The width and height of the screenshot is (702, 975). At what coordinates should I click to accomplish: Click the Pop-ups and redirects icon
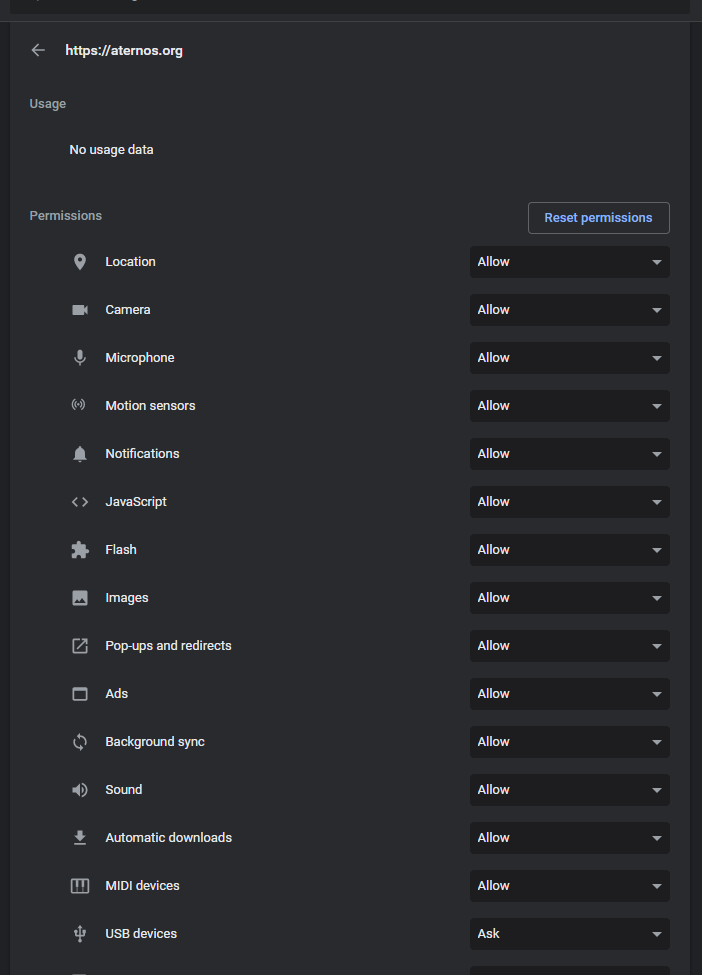point(80,645)
